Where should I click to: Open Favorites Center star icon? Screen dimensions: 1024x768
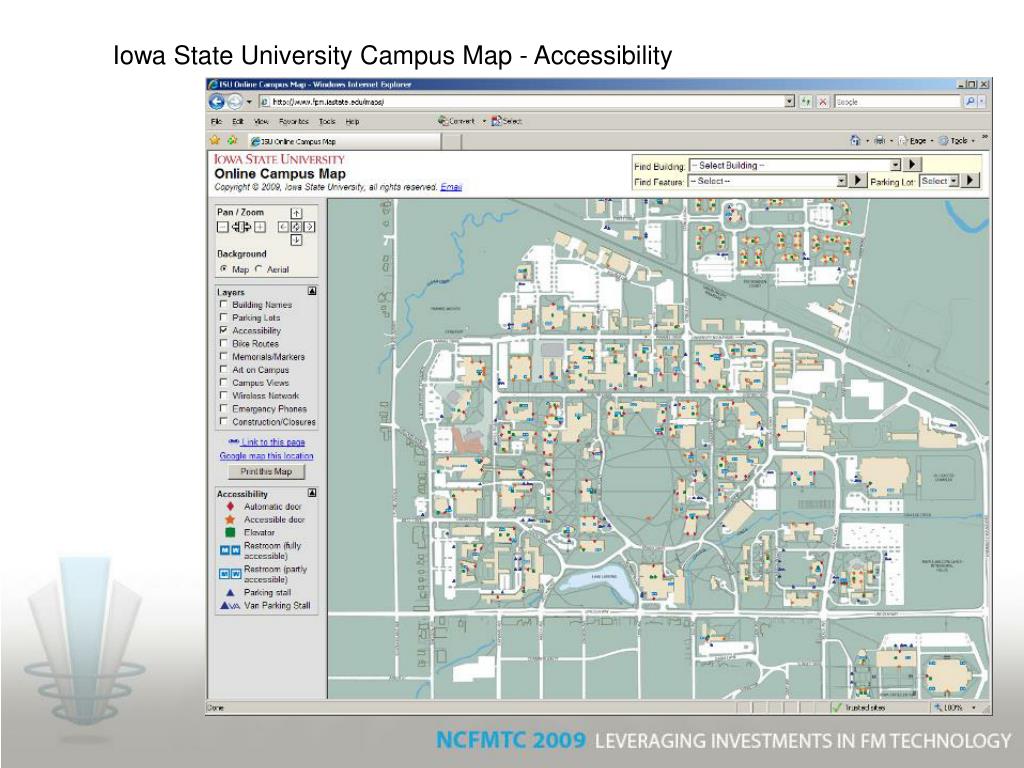point(216,140)
